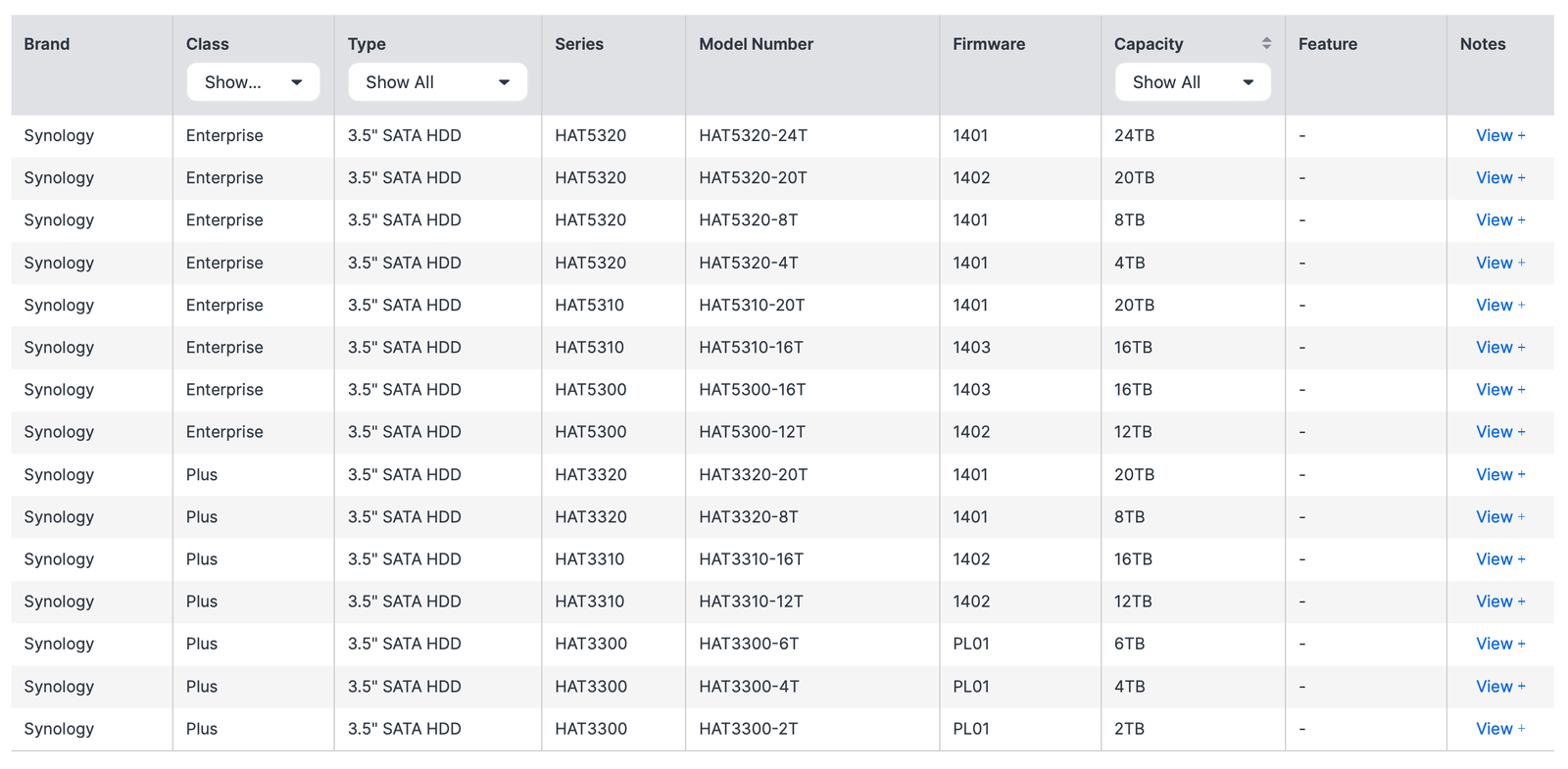Image resolution: width=1568 pixels, height=769 pixels.
Task: Click model number HAT5310-16T
Action: [751, 347]
